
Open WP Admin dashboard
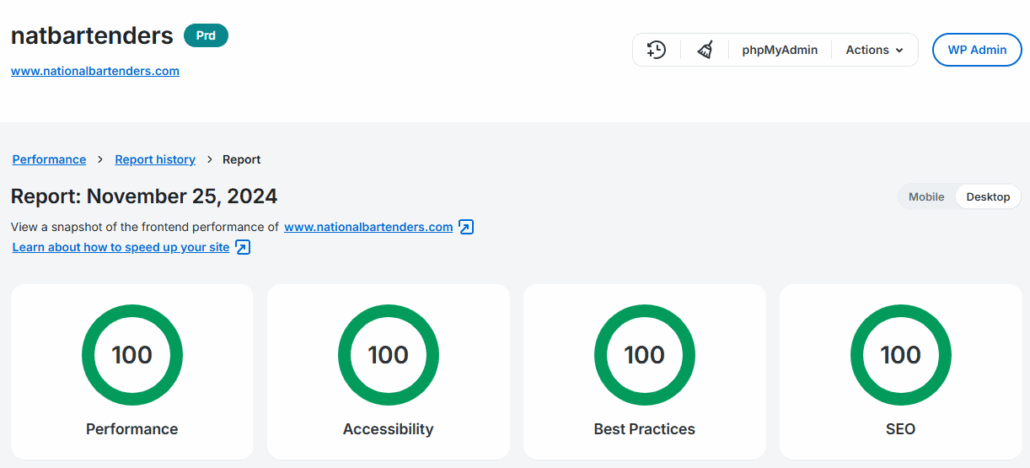(976, 50)
